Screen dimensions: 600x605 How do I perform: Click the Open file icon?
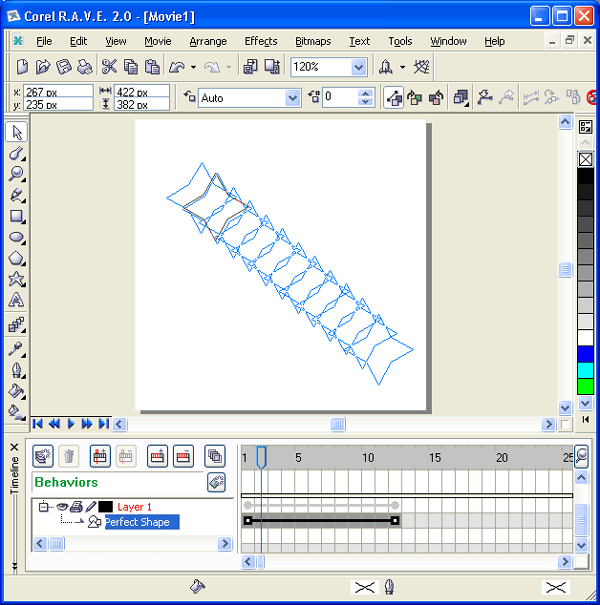(x=43, y=67)
